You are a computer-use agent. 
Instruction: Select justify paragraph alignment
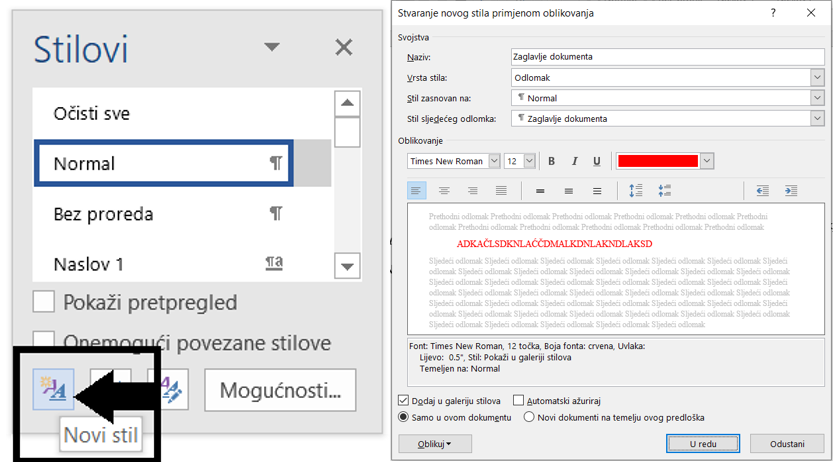(501, 190)
